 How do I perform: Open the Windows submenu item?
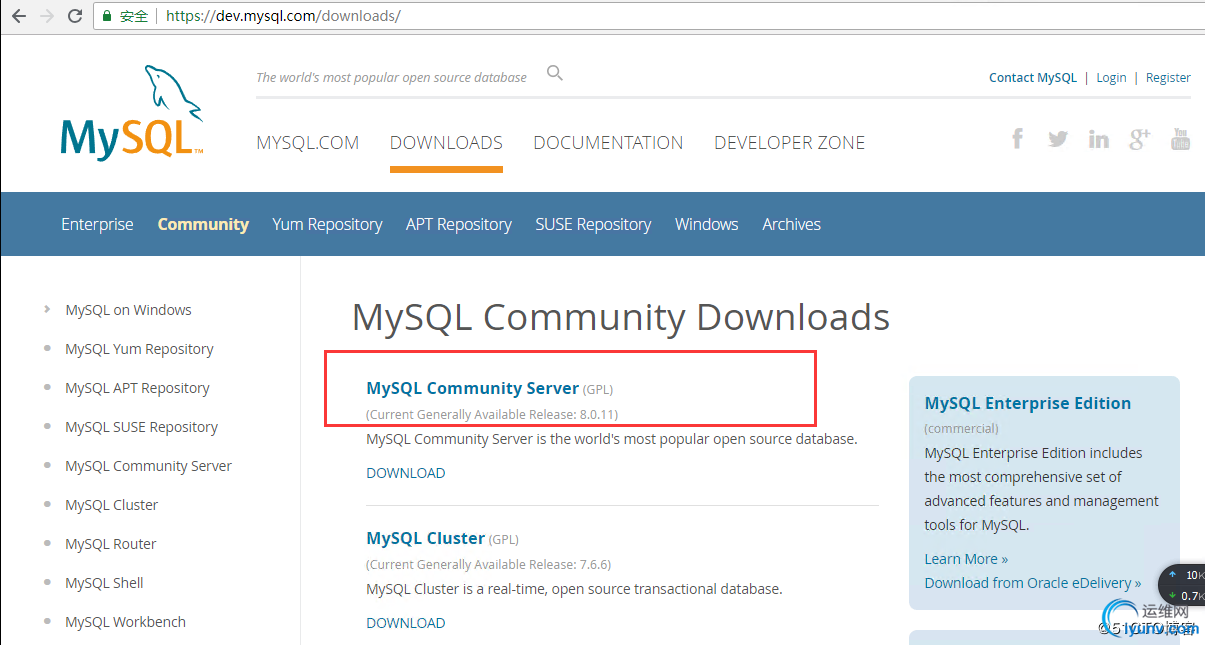(707, 224)
